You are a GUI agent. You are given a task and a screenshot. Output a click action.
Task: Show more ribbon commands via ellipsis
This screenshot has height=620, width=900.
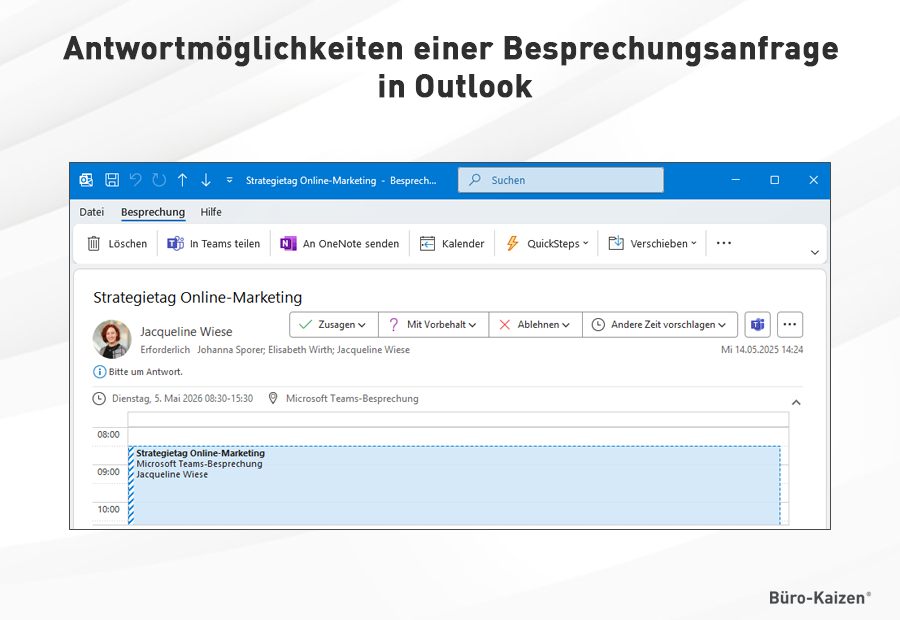tap(724, 243)
